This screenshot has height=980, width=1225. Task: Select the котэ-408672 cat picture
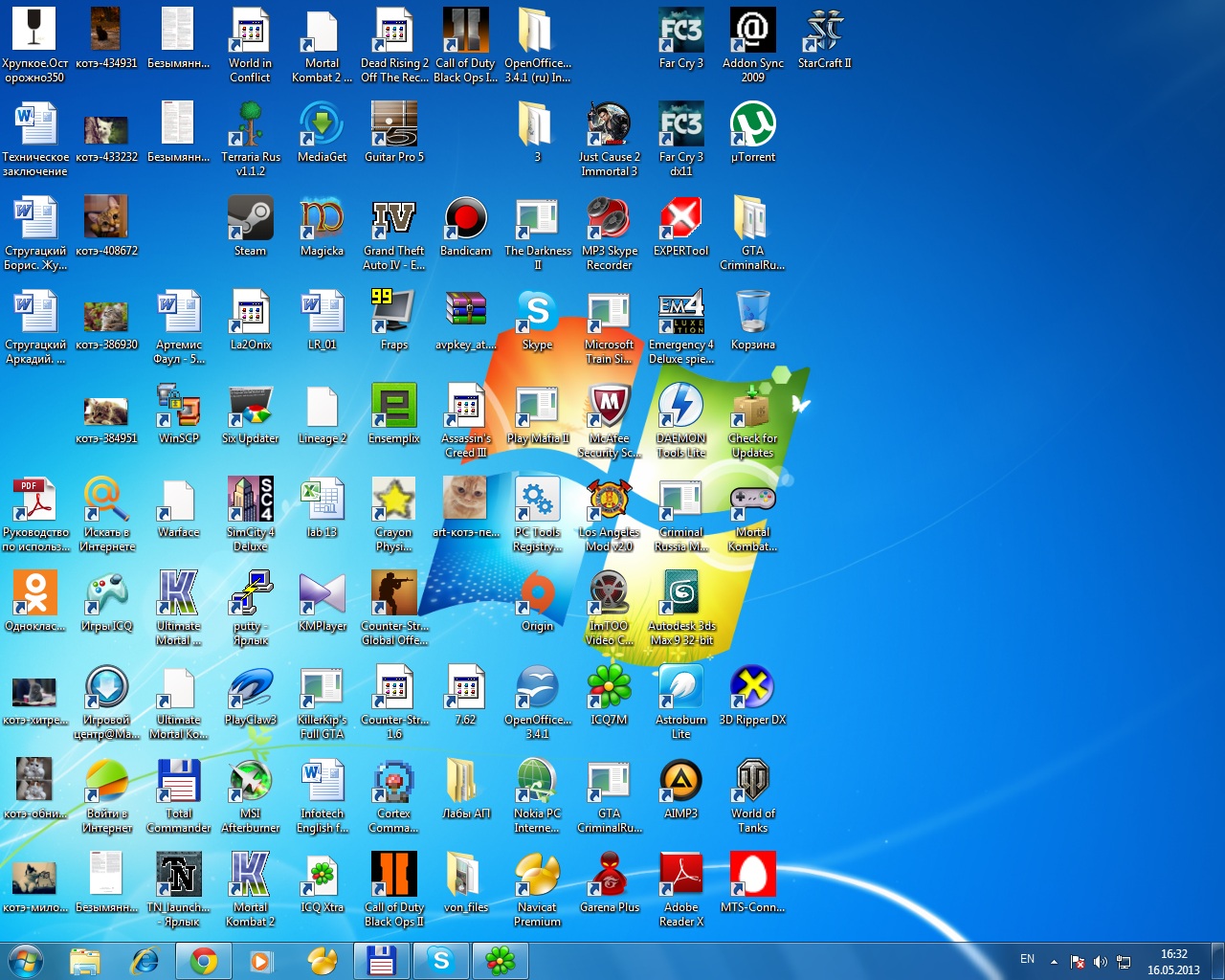coord(106,227)
